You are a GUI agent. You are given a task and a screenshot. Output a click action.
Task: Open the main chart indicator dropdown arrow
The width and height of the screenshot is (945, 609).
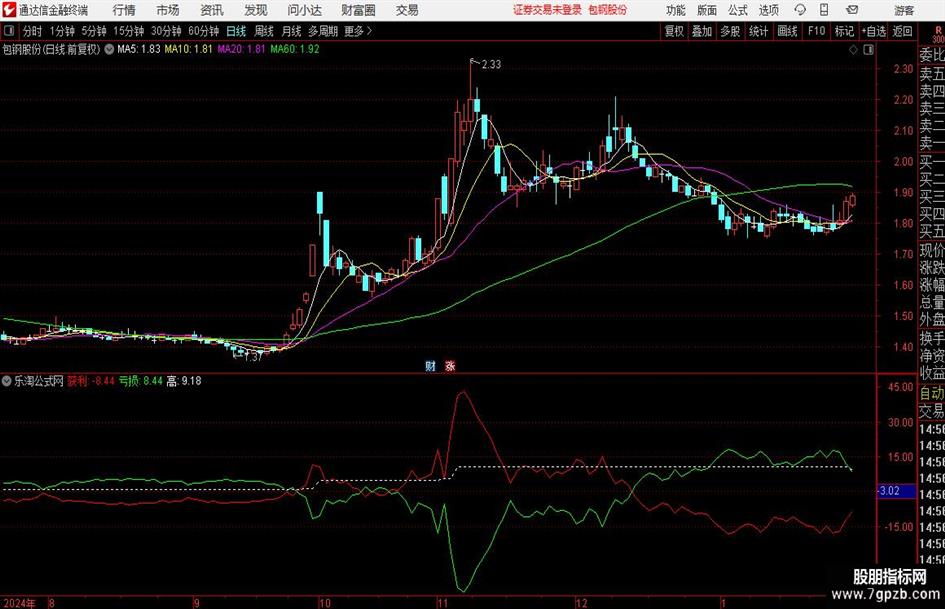(x=109, y=49)
